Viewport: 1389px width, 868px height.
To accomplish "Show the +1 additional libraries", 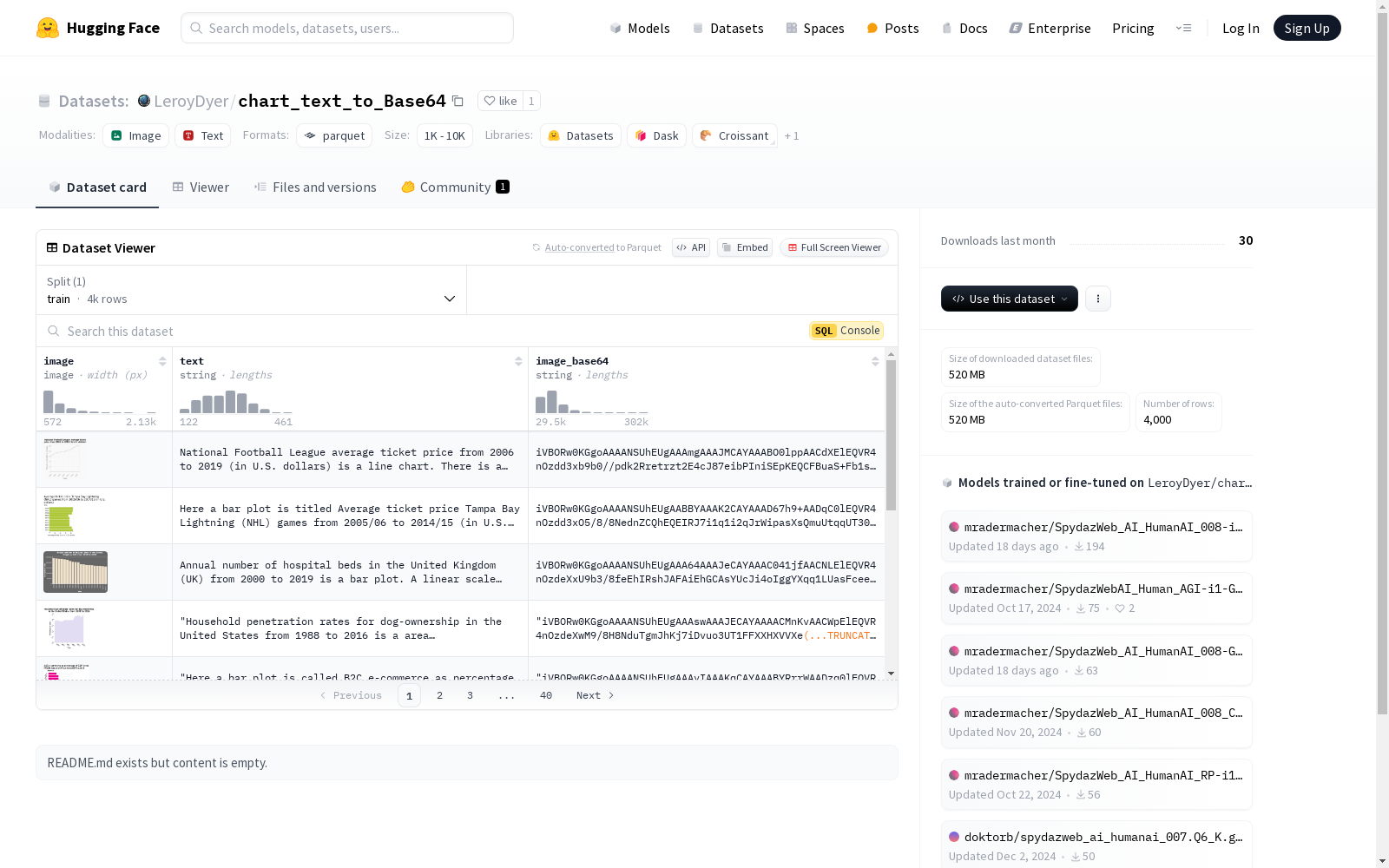I will point(792,135).
